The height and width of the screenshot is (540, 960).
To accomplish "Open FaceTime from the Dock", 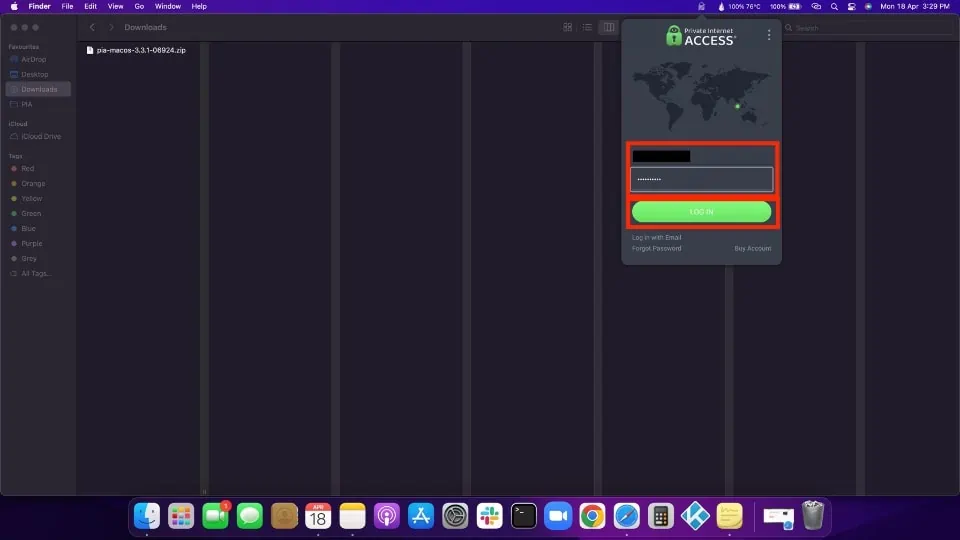I will 216,516.
